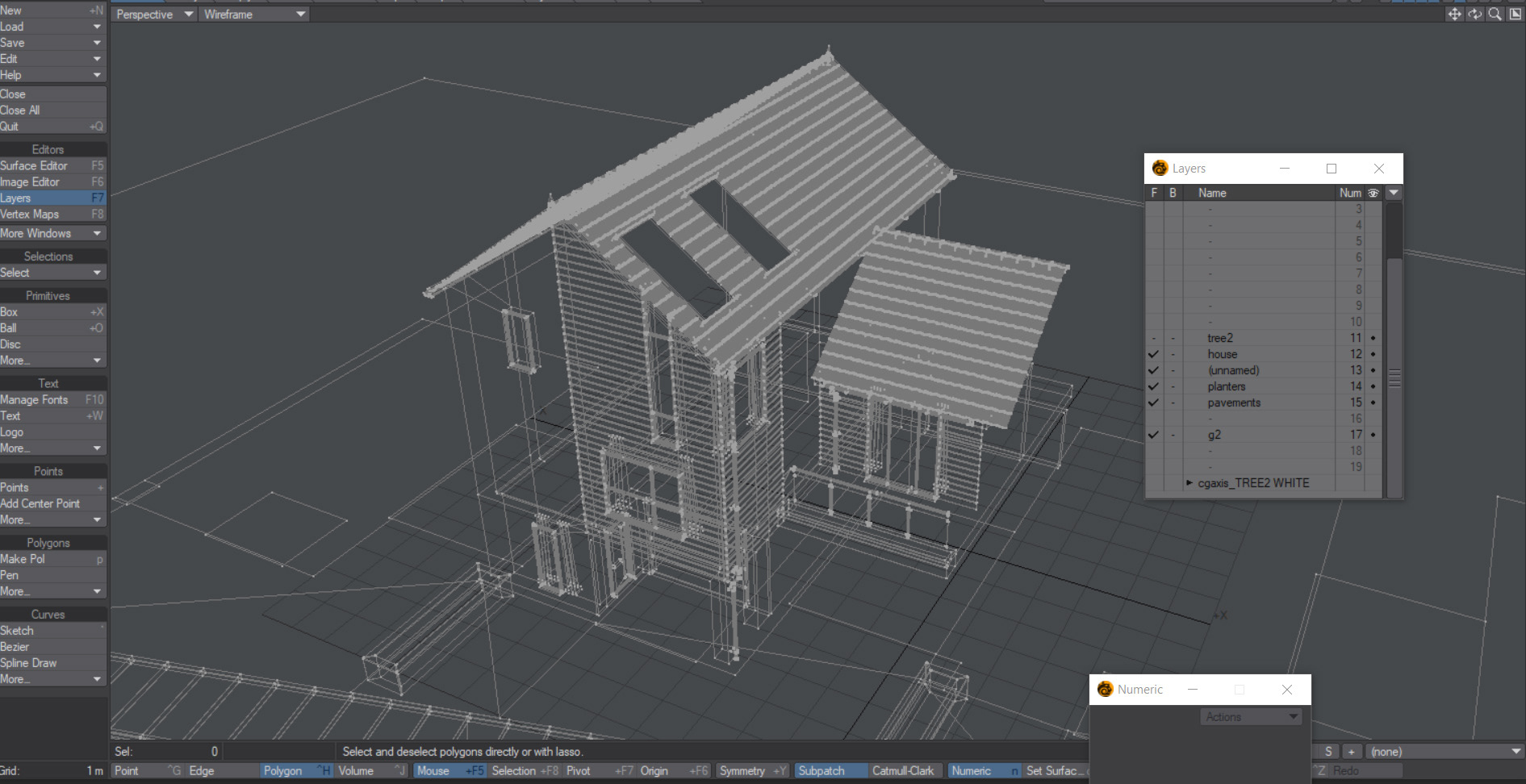1526x784 pixels.
Task: Select Add Center Point tool
Action: pyautogui.click(x=53, y=503)
